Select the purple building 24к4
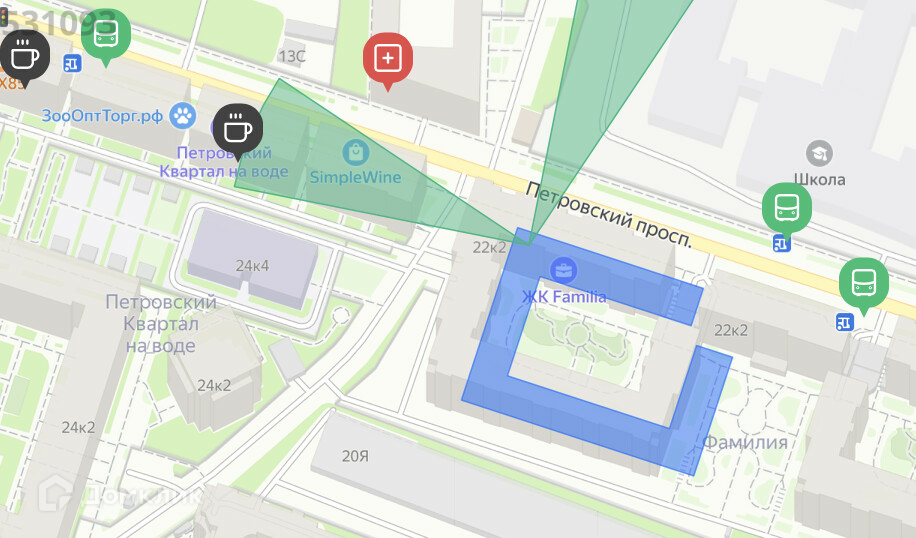 (x=252, y=260)
